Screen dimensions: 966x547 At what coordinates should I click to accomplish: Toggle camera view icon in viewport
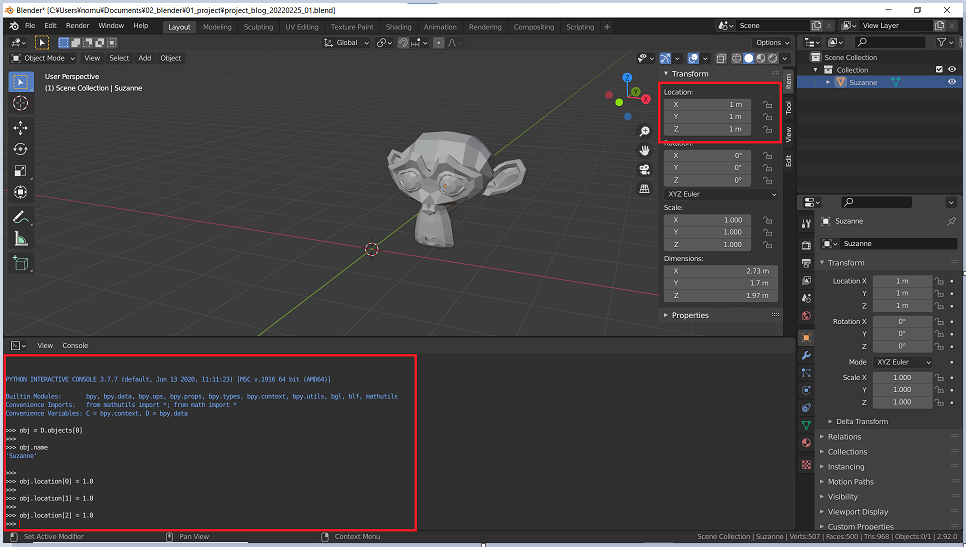(644, 169)
